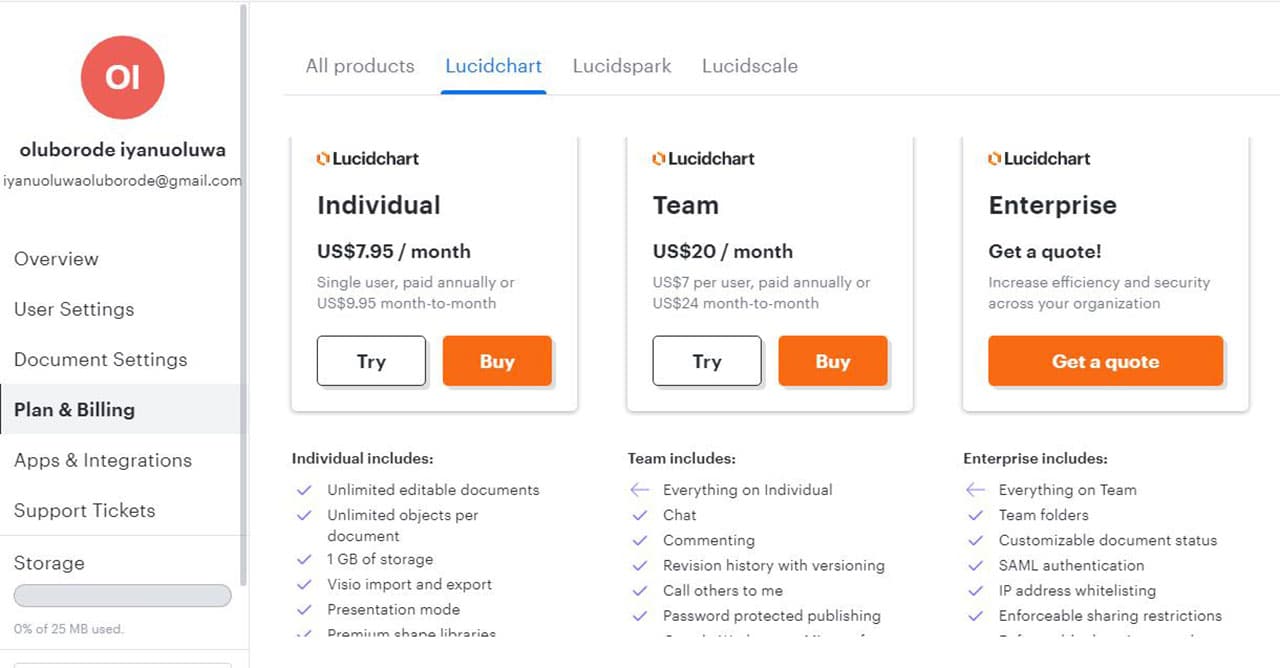Click checkmark next to Visio import and export
Screen dimensions: 1280x668
tap(304, 584)
